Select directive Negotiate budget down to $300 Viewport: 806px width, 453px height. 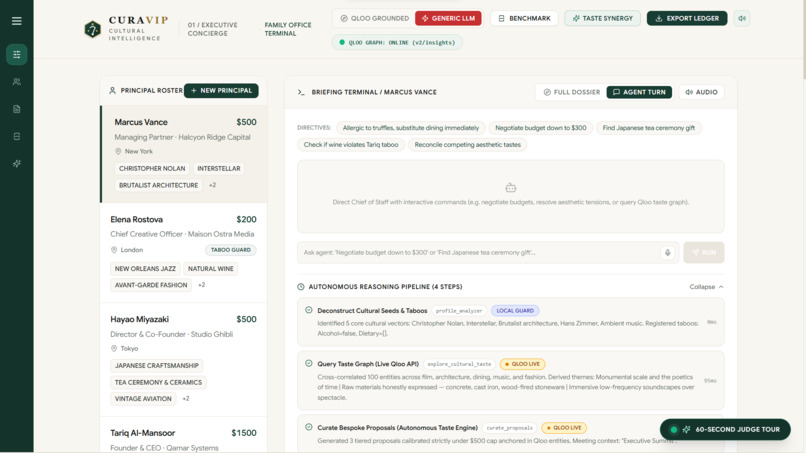click(541, 128)
